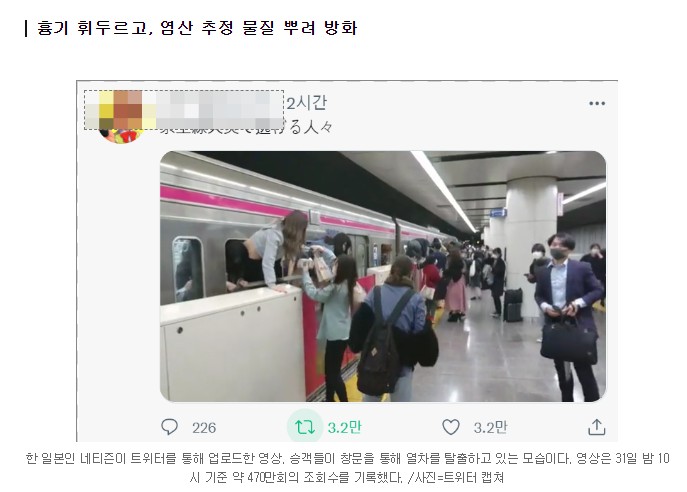The height and width of the screenshot is (492, 687).
Task: Click the green 3.2만 retweet count
Action: 345,427
